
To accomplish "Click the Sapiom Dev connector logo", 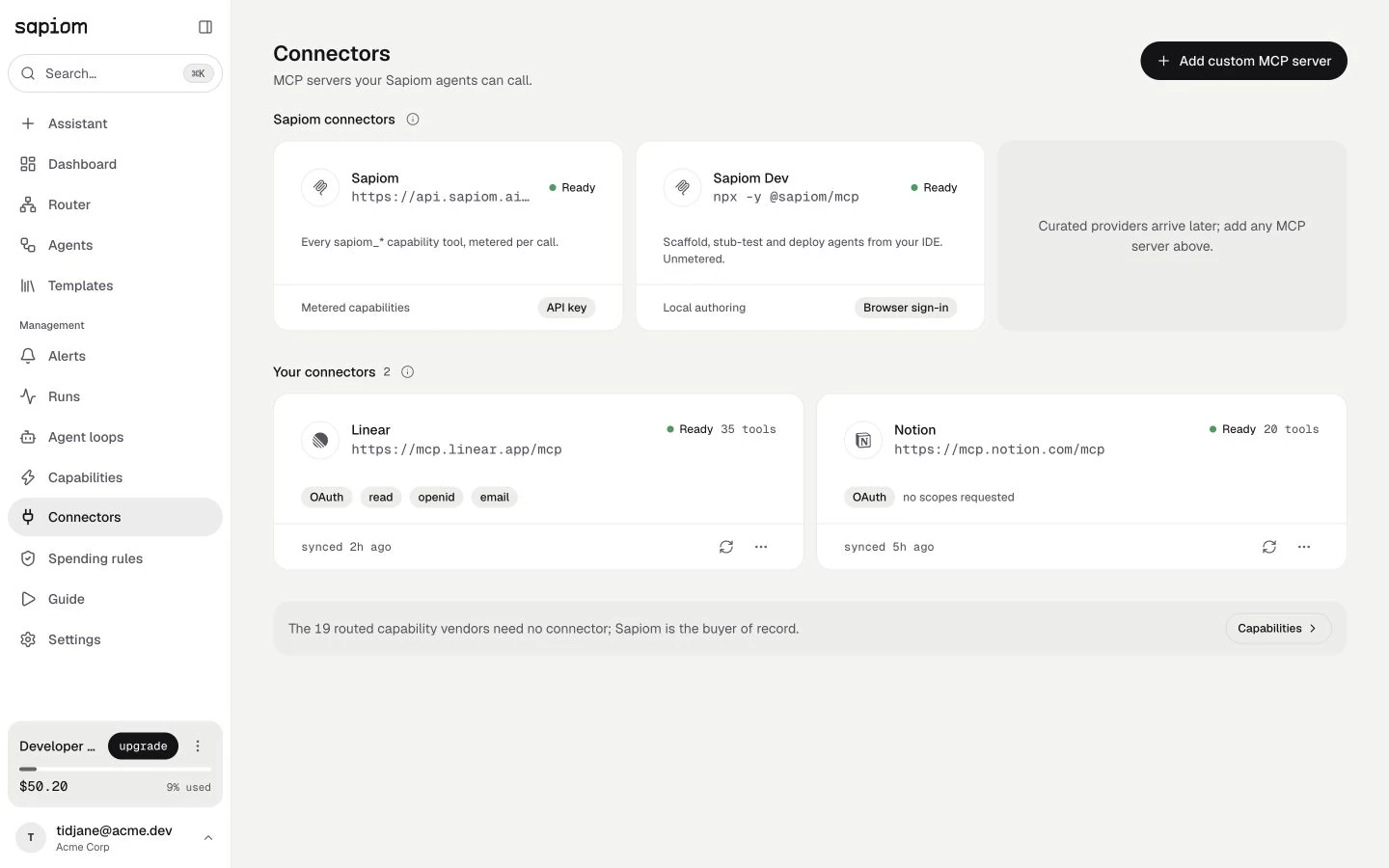I will (682, 187).
